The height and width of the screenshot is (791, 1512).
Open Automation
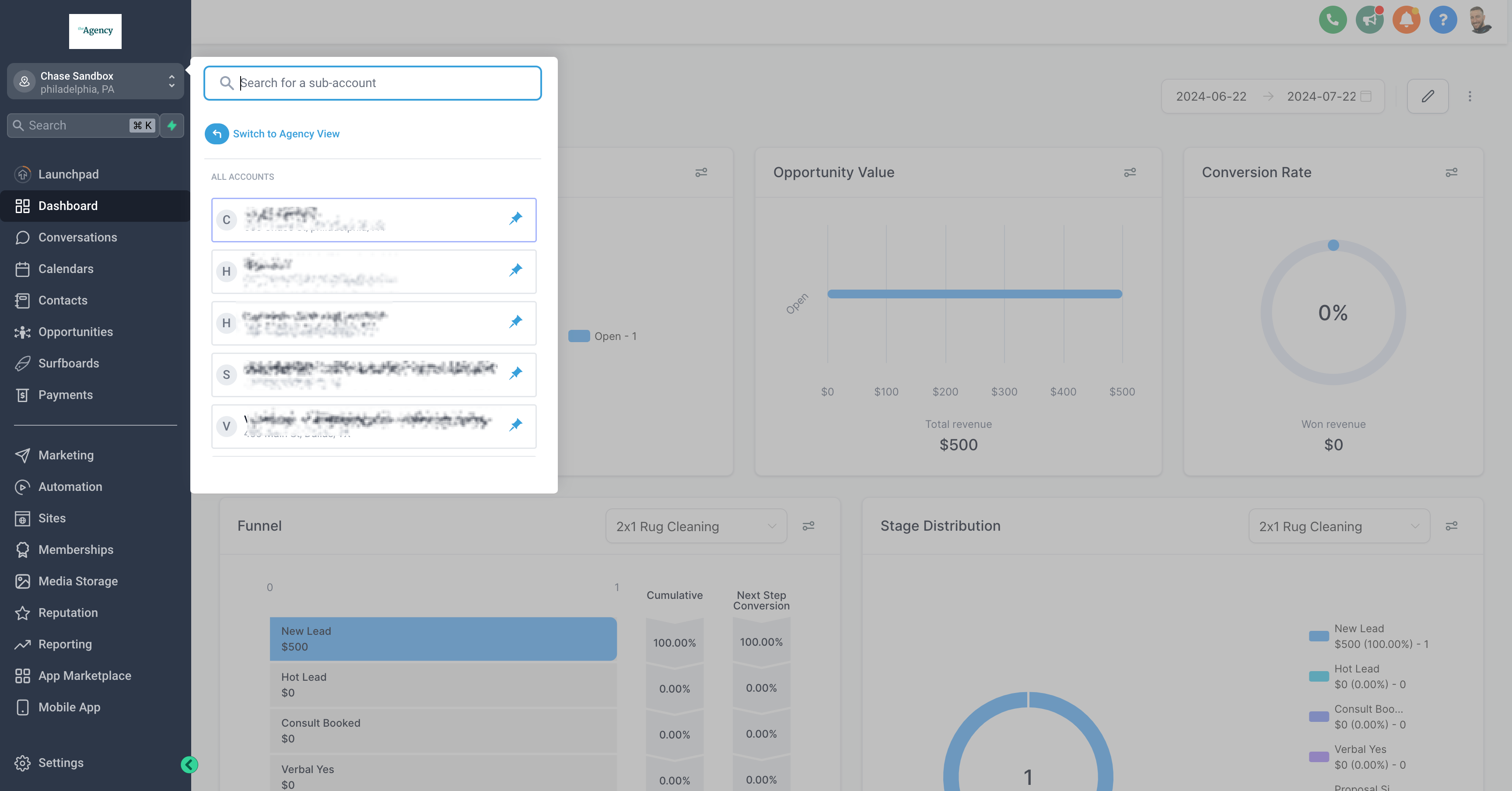point(95,487)
